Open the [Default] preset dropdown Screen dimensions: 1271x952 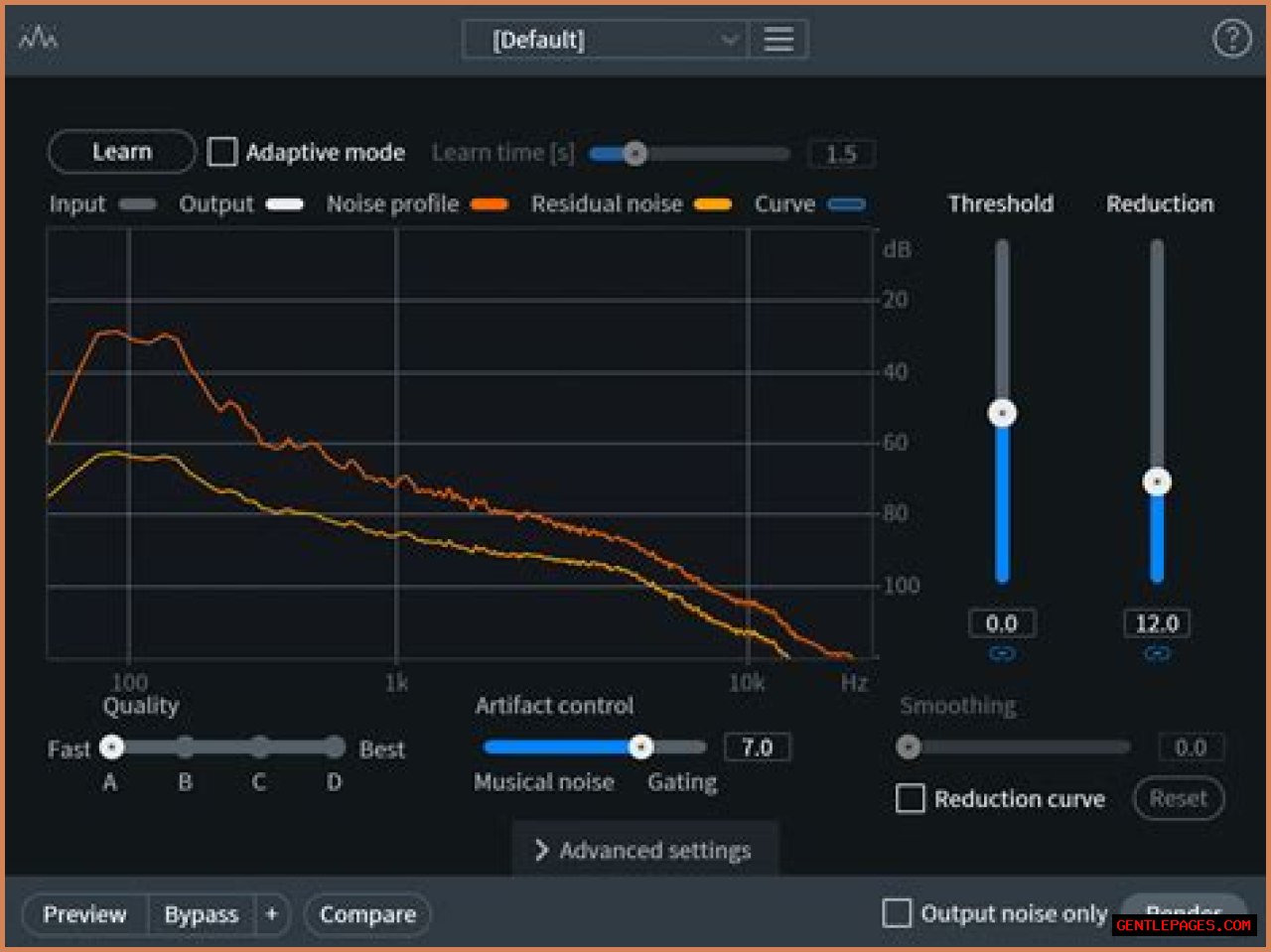pos(606,40)
